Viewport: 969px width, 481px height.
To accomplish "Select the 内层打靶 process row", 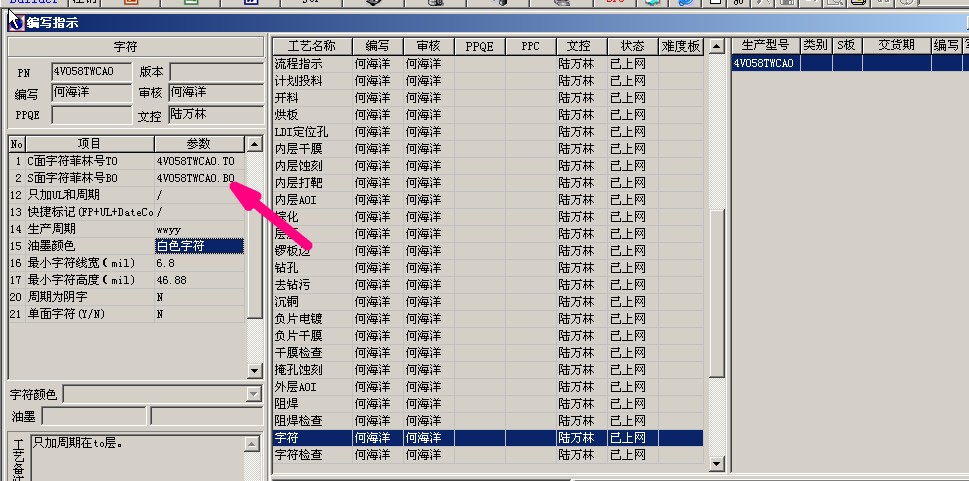I will [x=488, y=183].
